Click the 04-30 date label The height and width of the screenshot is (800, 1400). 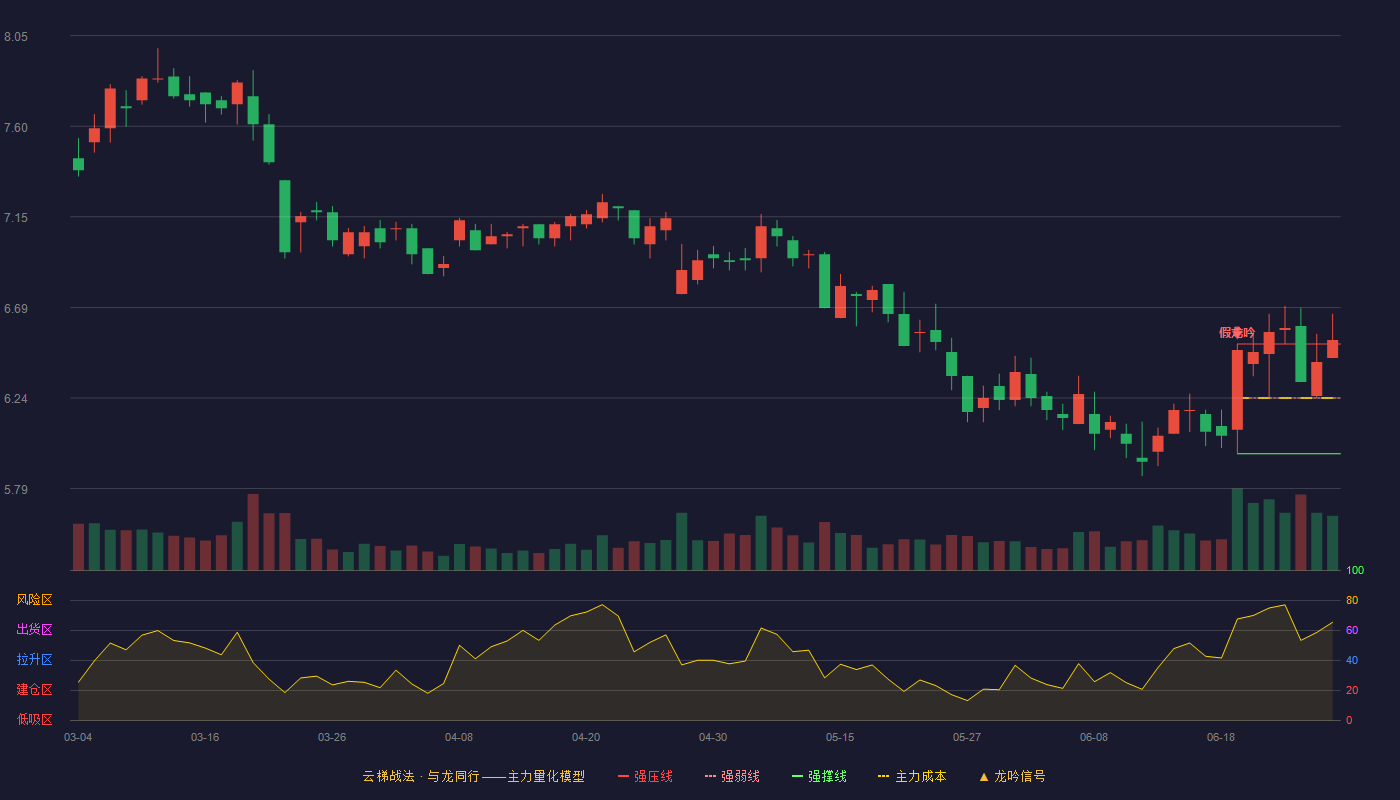click(x=713, y=737)
